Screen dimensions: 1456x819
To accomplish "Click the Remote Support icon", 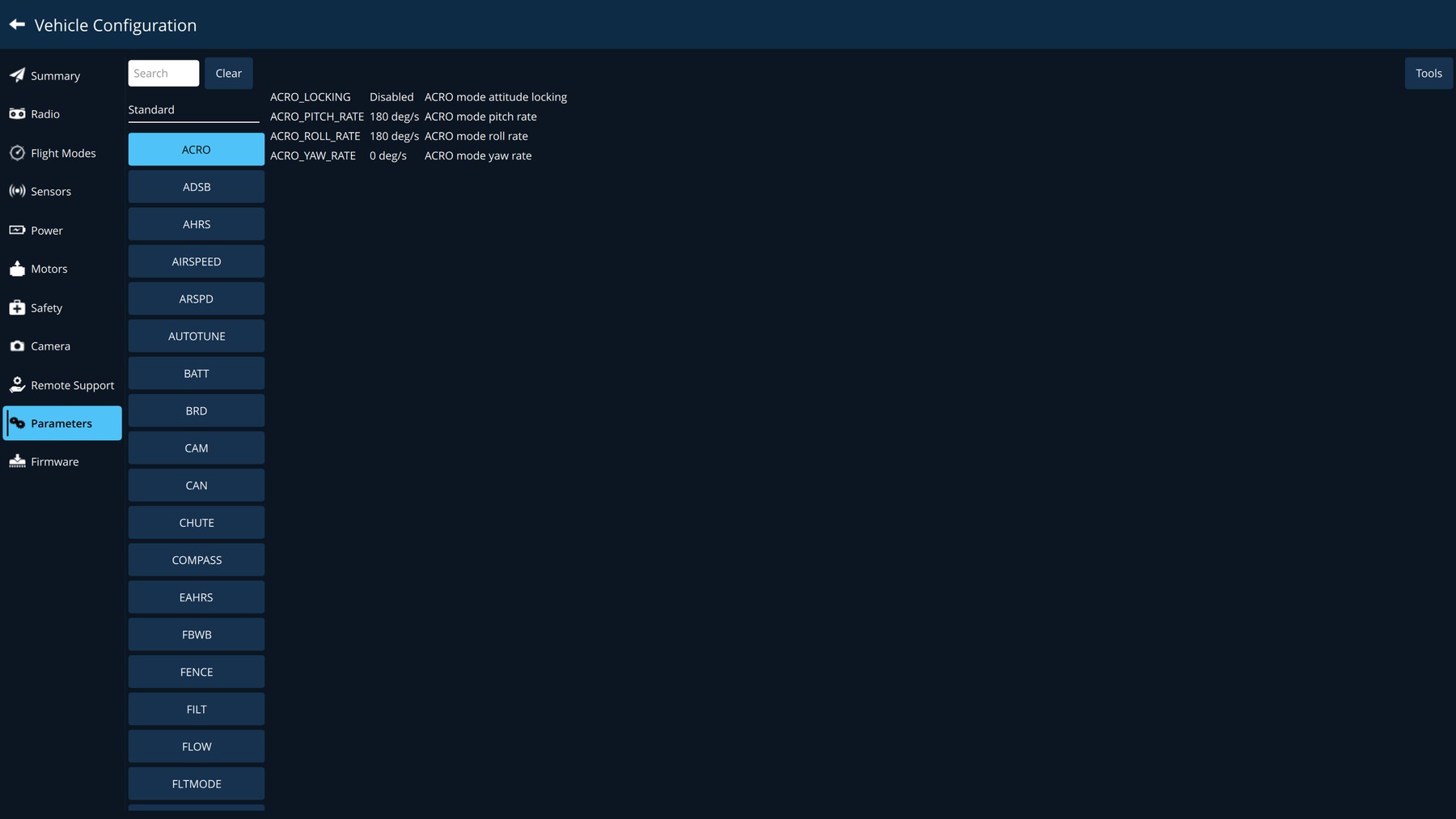I will [x=17, y=384].
